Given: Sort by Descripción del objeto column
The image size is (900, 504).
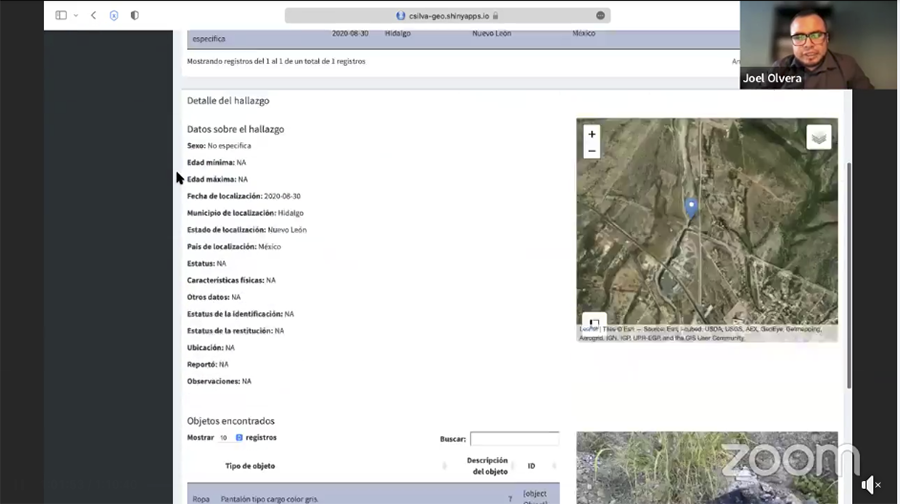Looking at the screenshot, I should tap(487, 466).
